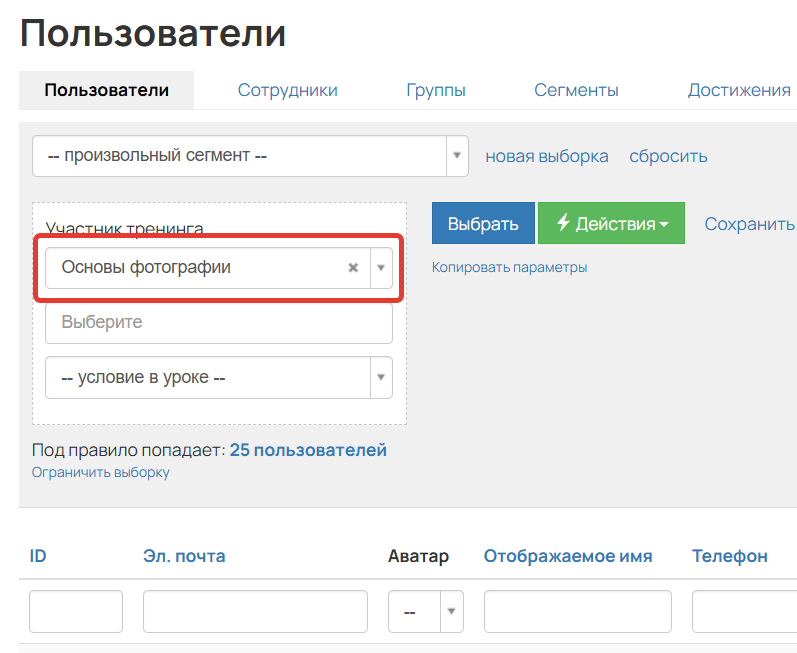Click the Аватар column header text
The height and width of the screenshot is (653, 797).
tap(418, 556)
